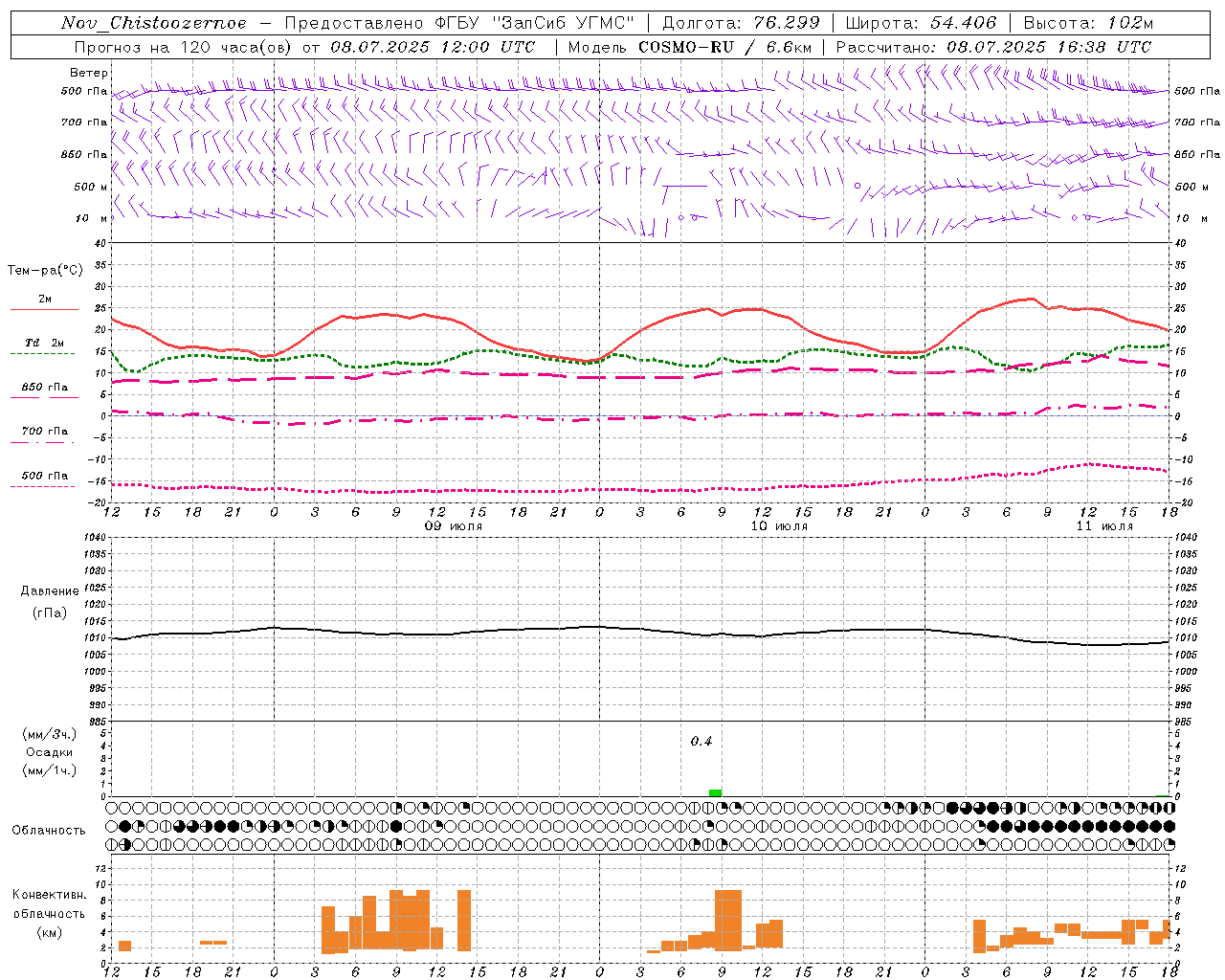Click the red 2м legend line

coord(44,309)
